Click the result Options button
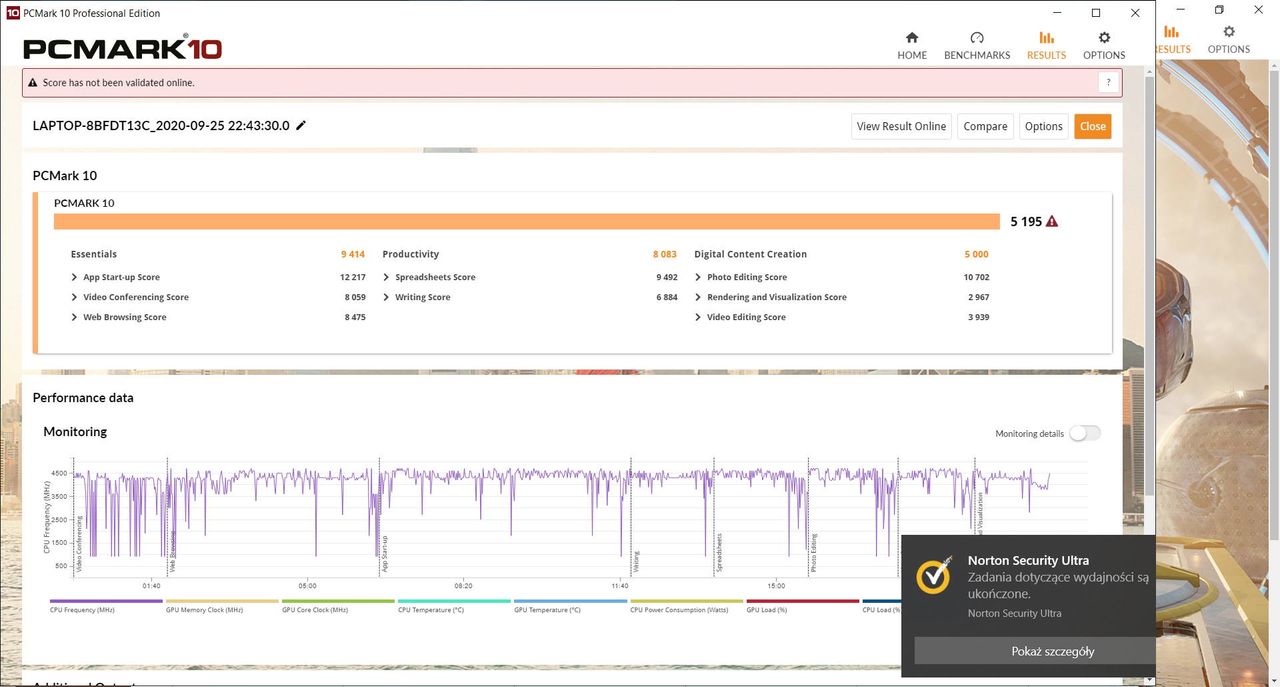Screen dimensions: 1280x687 [x=1043, y=126]
